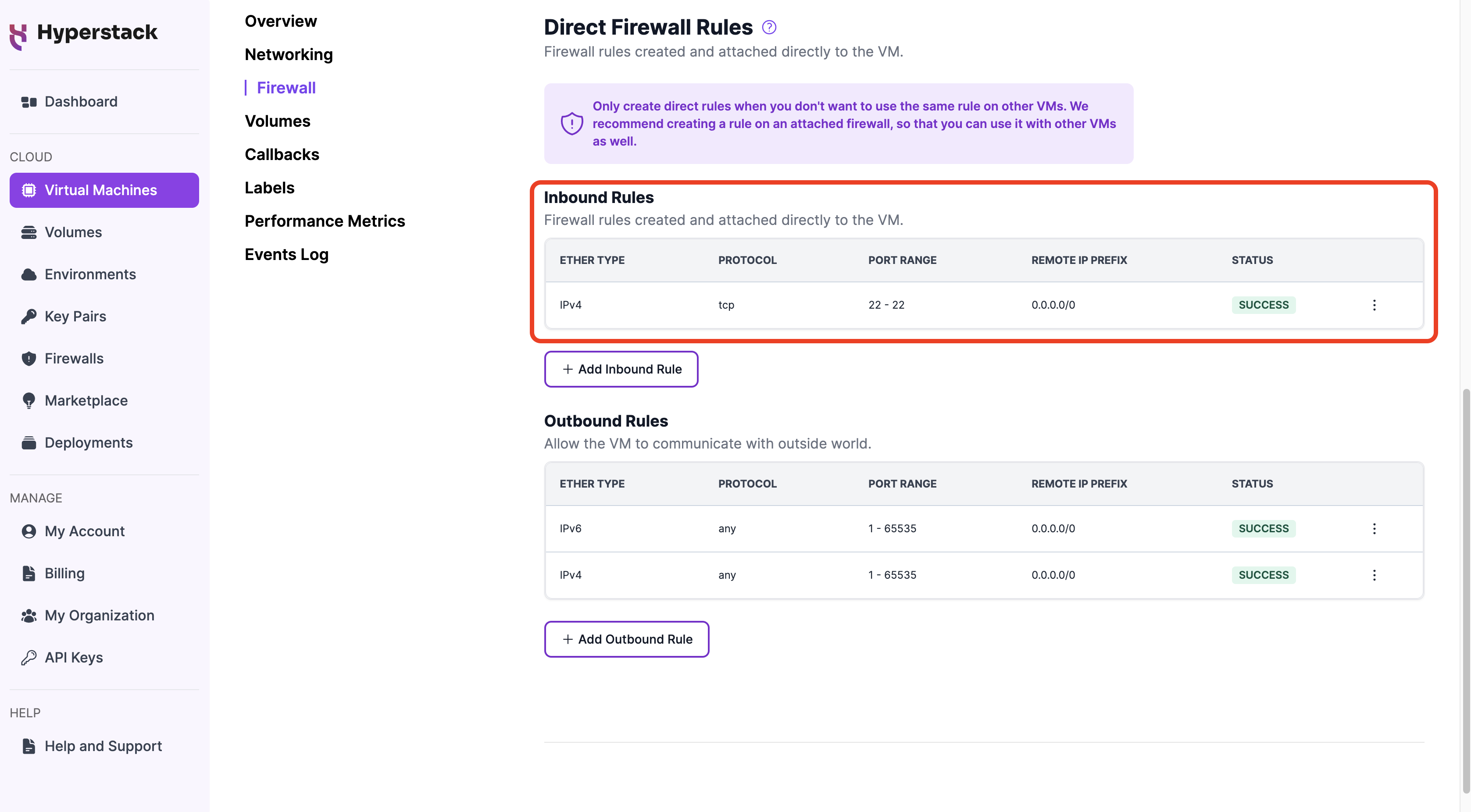Image resolution: width=1471 pixels, height=812 pixels.
Task: Open the Overview tab
Action: coord(280,21)
